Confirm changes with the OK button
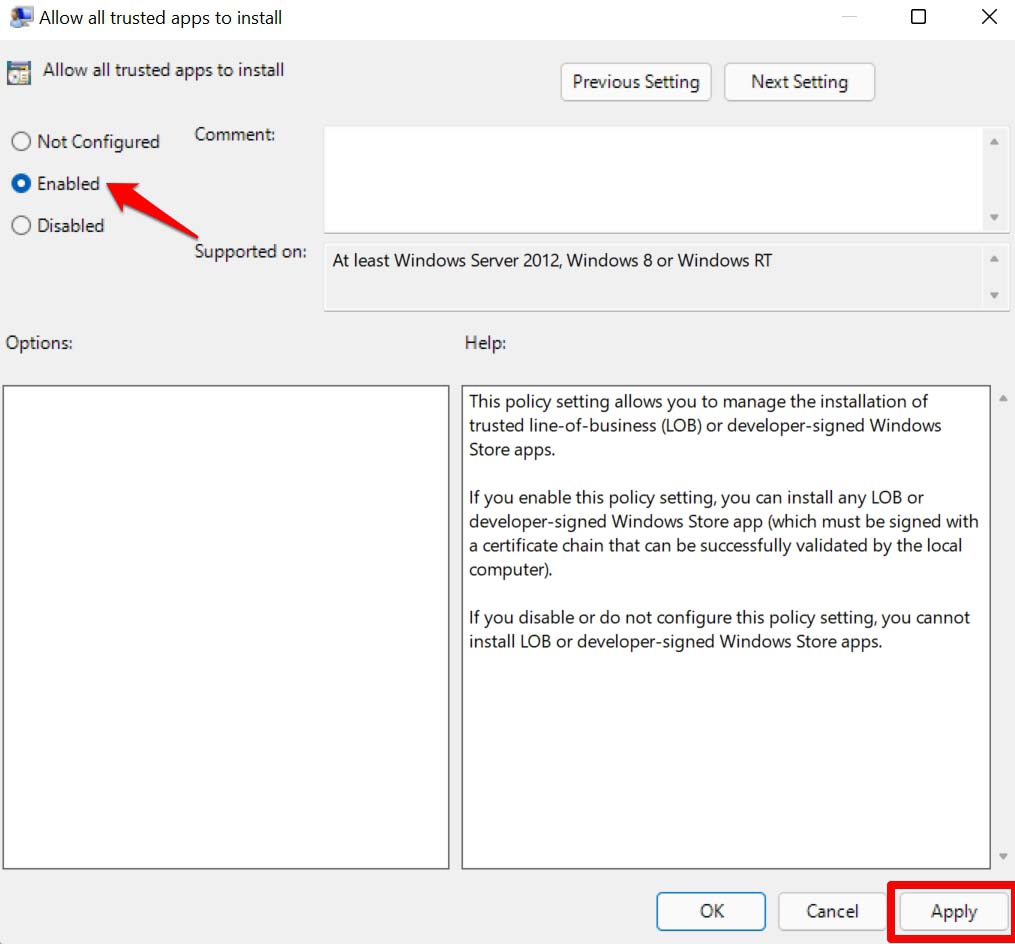Screen dimensions: 1015x944 (711, 911)
